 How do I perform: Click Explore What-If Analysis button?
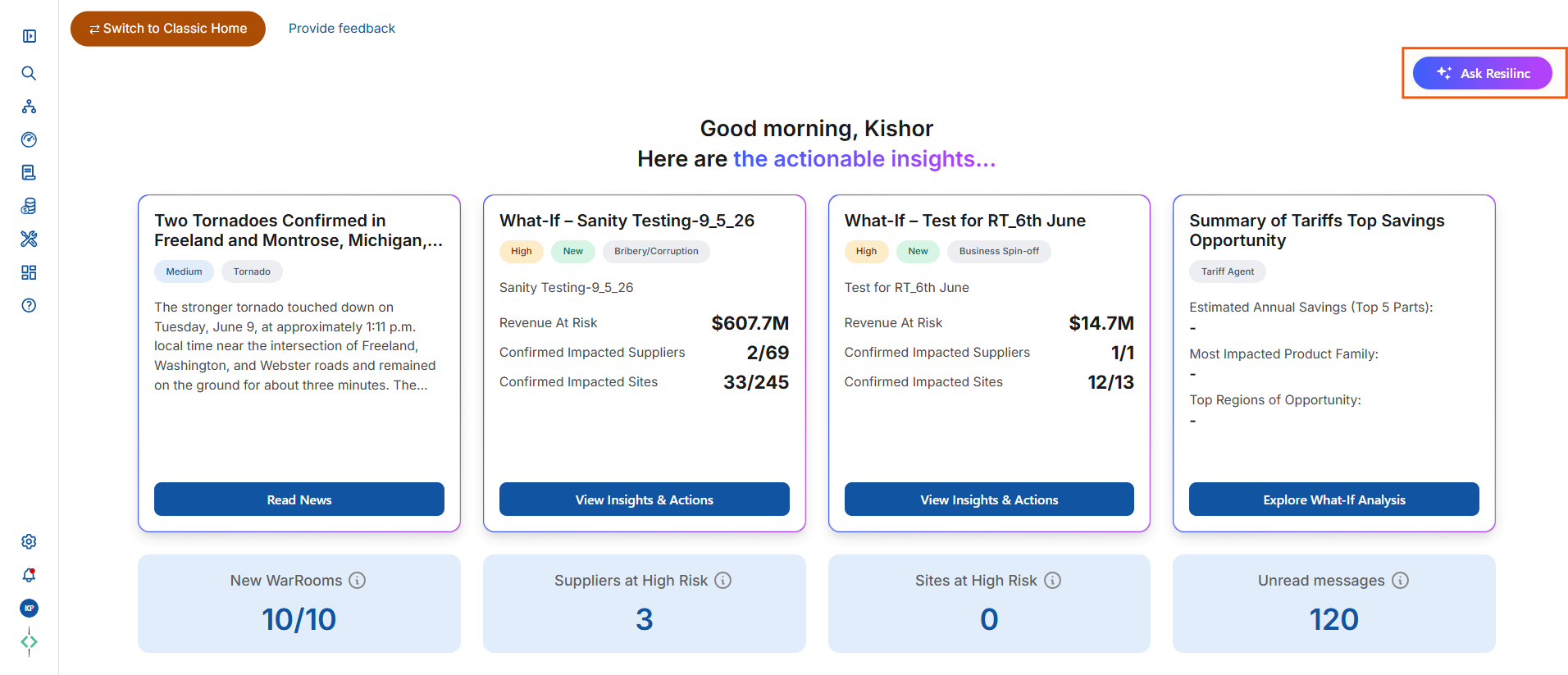(x=1334, y=499)
